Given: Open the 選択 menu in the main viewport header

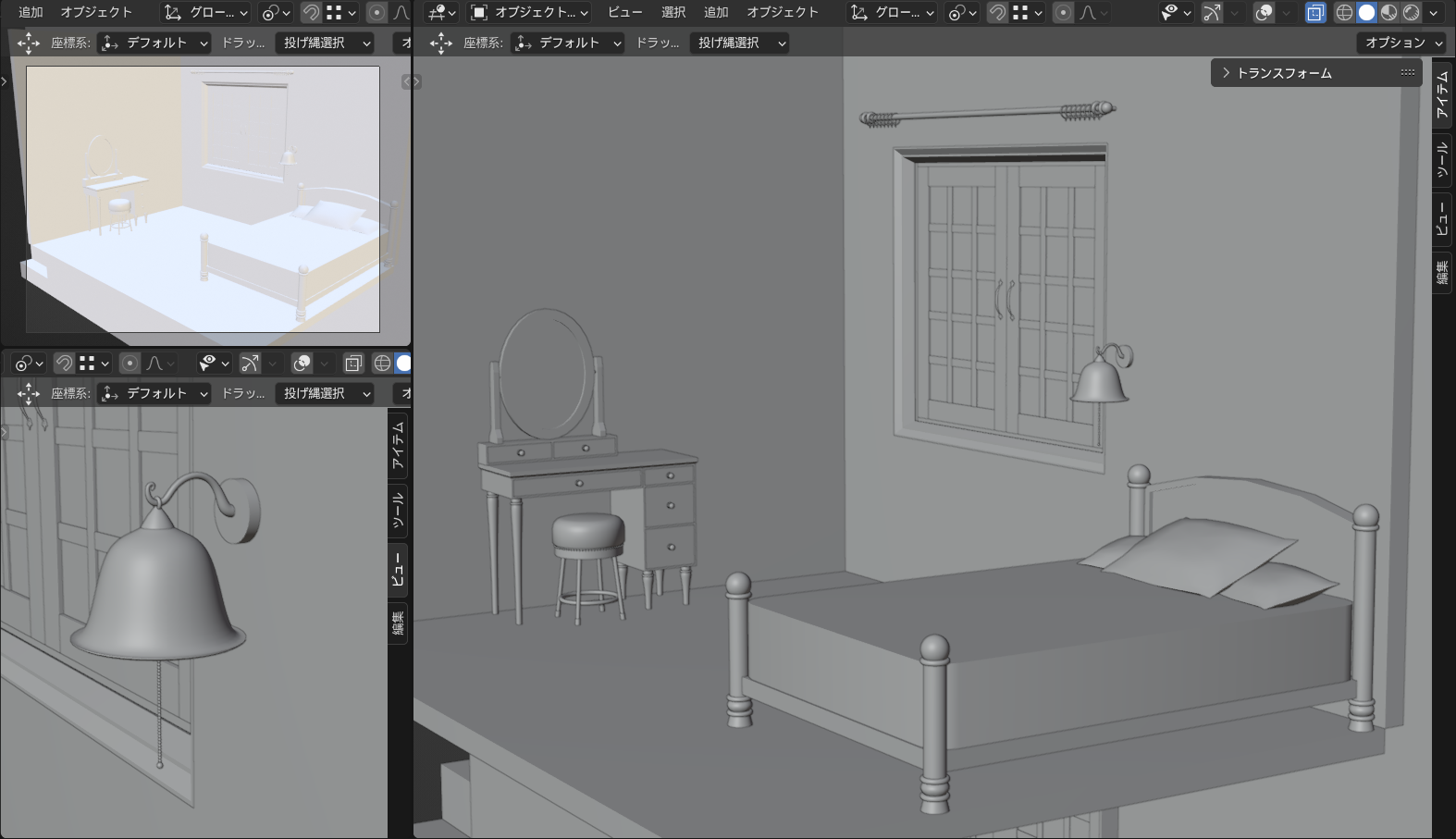Looking at the screenshot, I should 673,12.
